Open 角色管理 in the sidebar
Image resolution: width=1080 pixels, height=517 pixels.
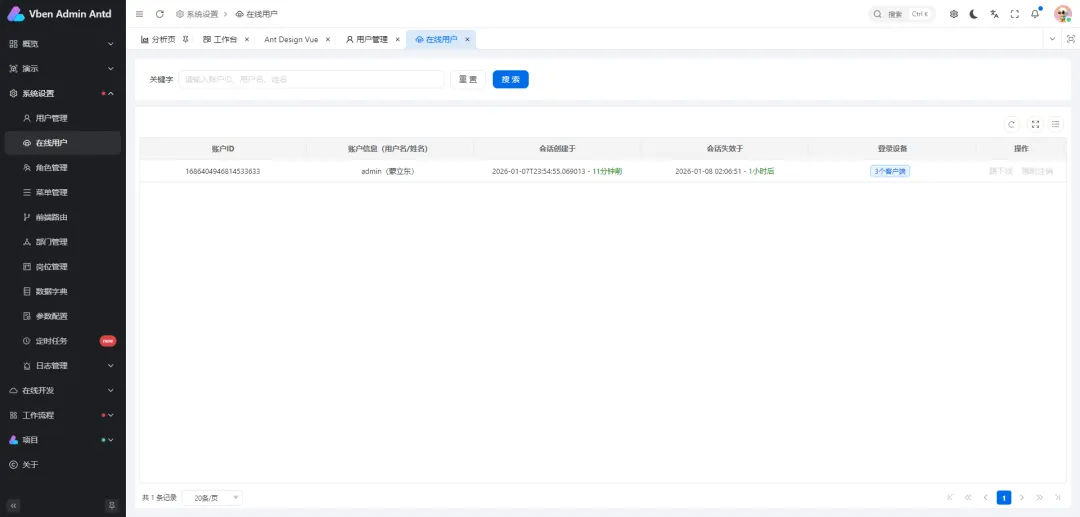coord(63,167)
